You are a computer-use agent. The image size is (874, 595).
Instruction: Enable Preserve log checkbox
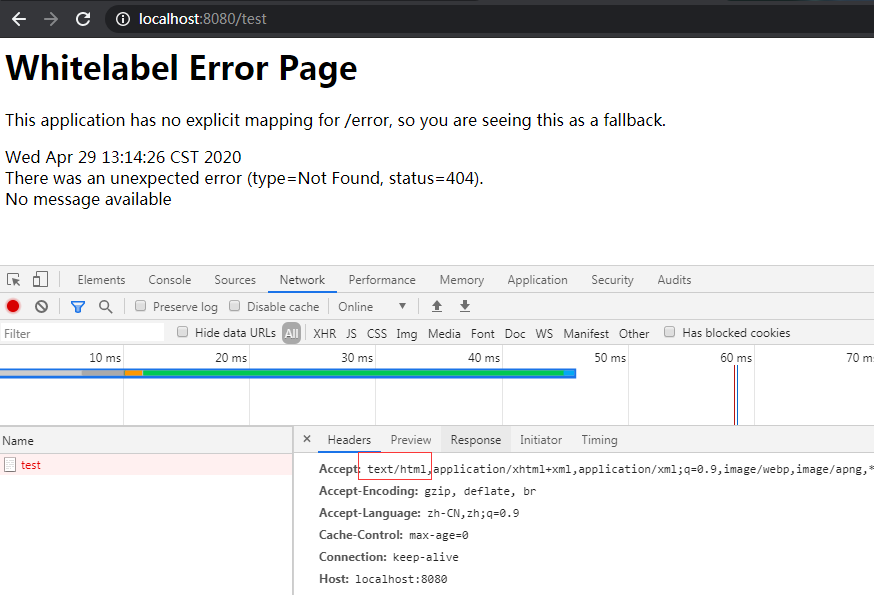pyautogui.click(x=140, y=306)
